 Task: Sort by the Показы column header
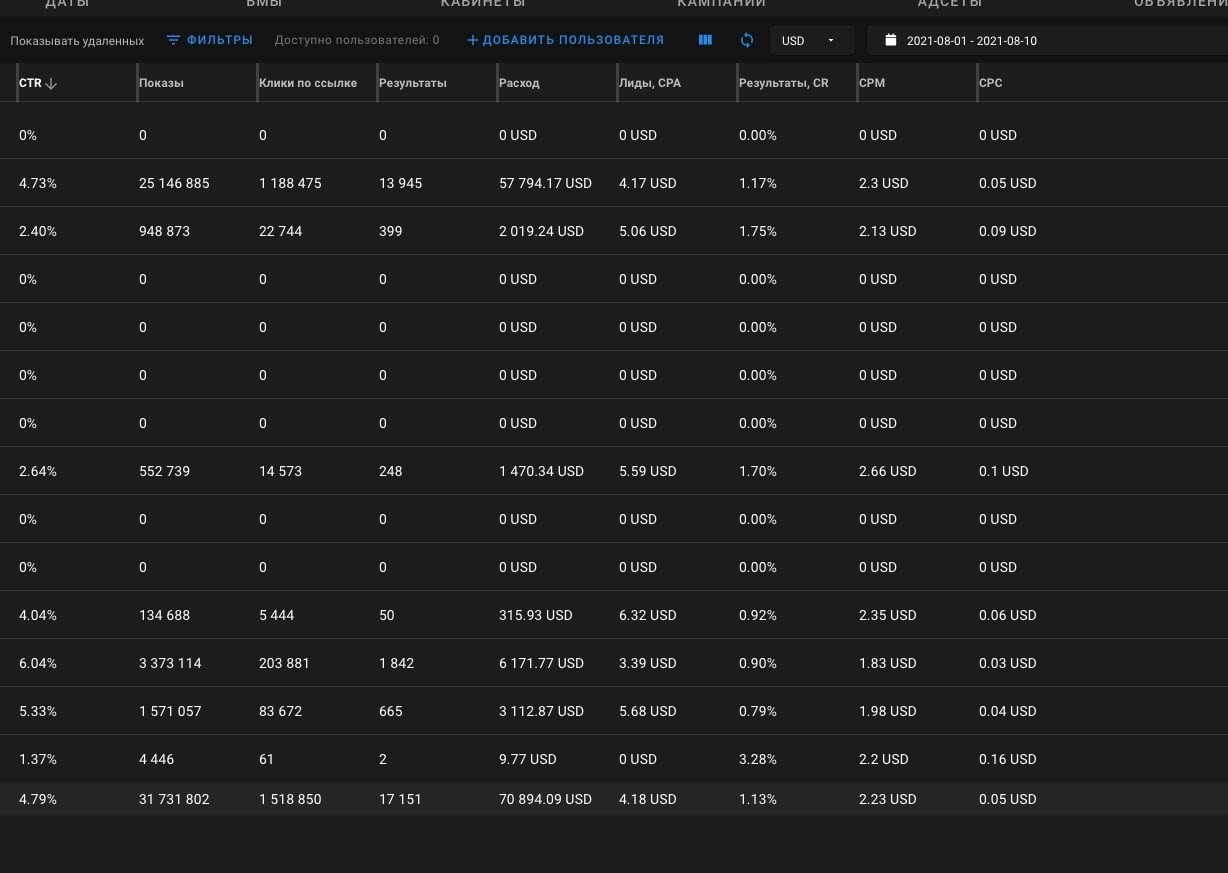coord(161,83)
